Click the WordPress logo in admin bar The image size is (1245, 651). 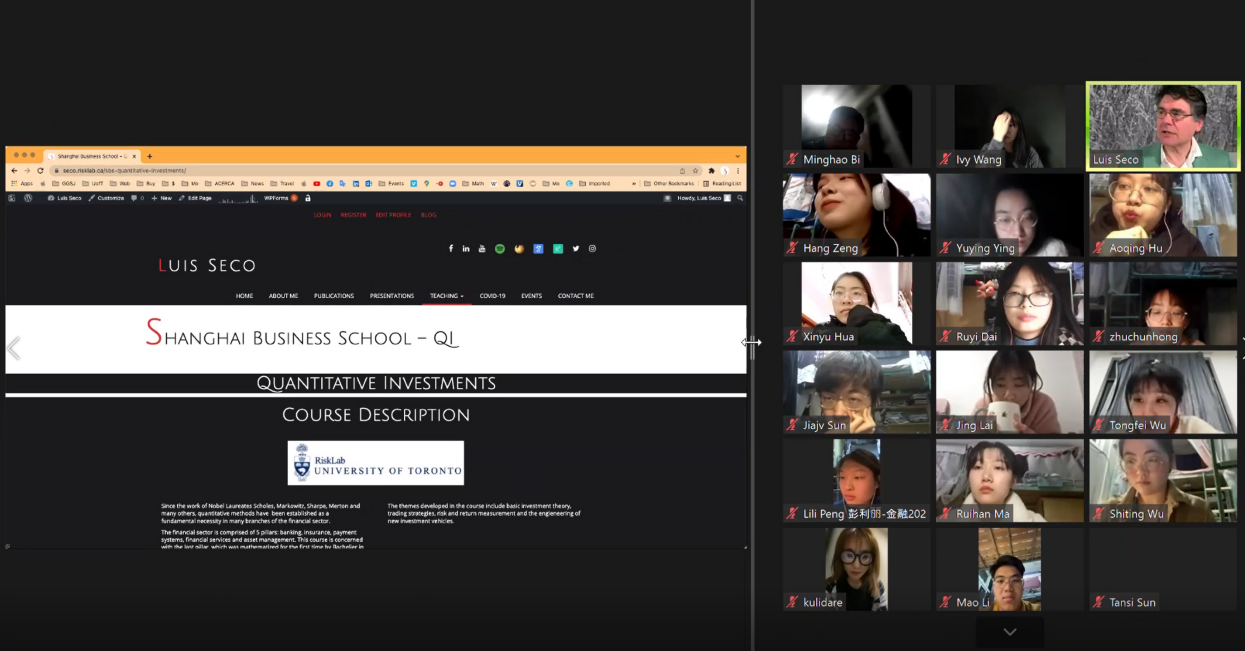pyautogui.click(x=28, y=198)
